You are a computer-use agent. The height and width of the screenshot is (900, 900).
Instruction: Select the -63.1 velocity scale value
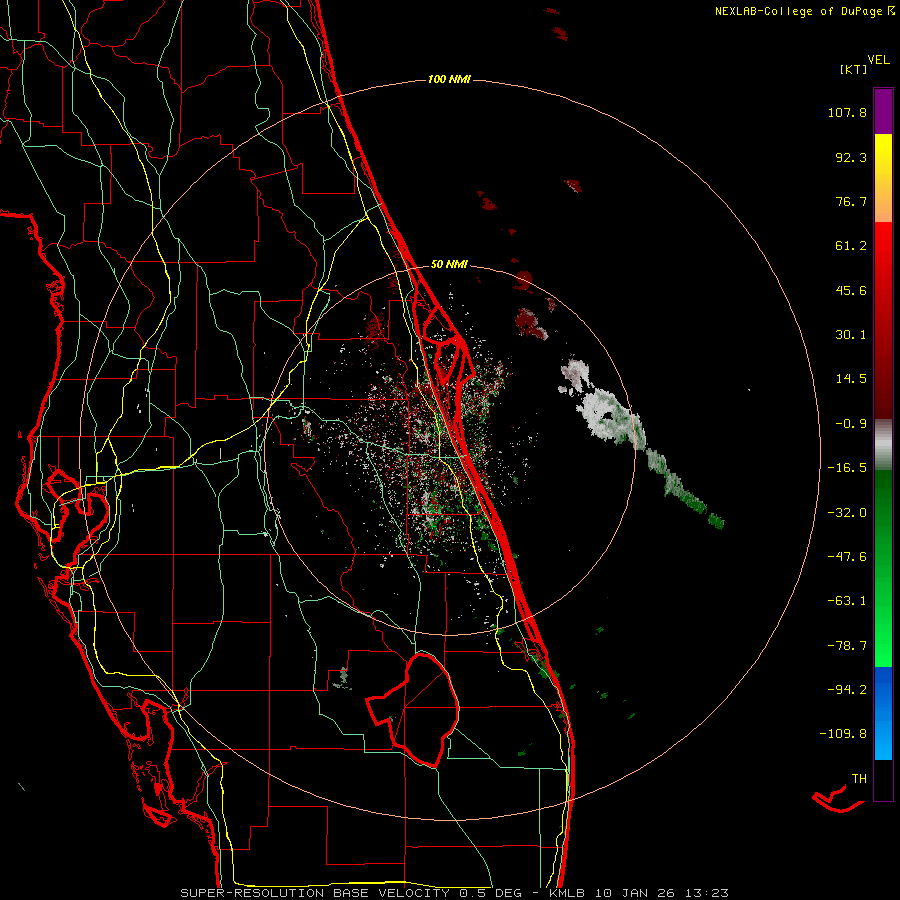[847, 601]
